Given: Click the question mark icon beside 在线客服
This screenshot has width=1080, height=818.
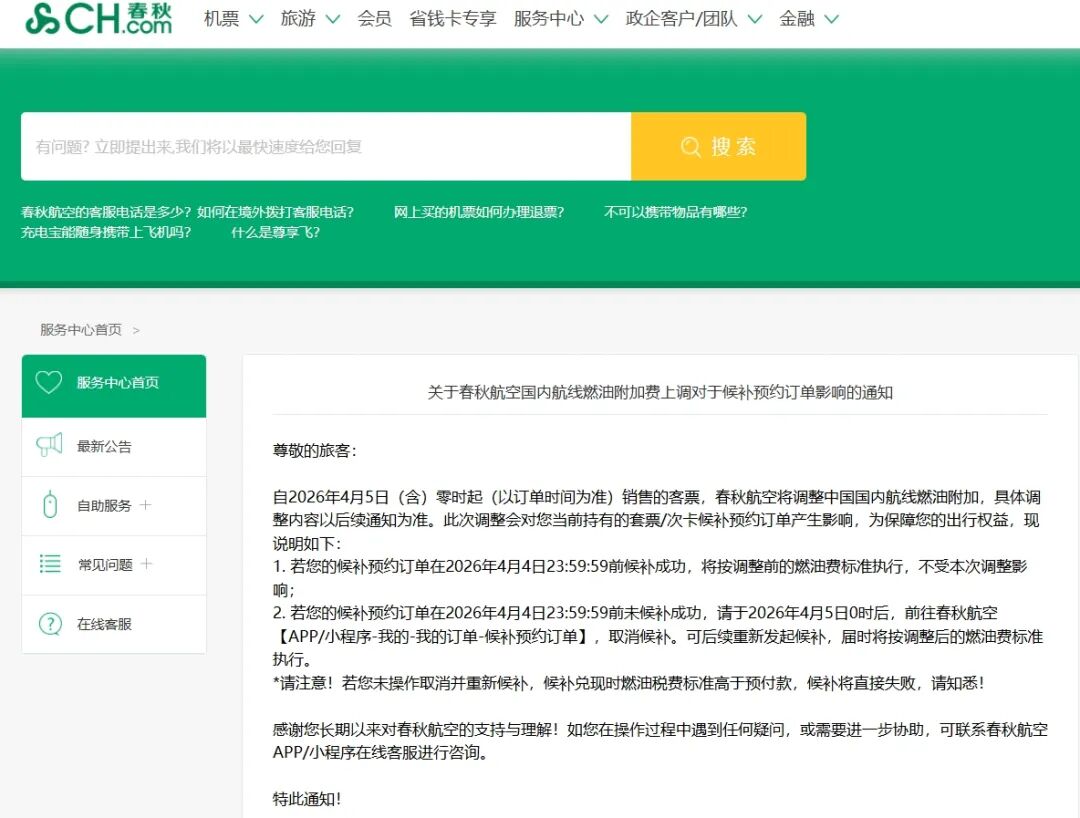Looking at the screenshot, I should tap(50, 624).
